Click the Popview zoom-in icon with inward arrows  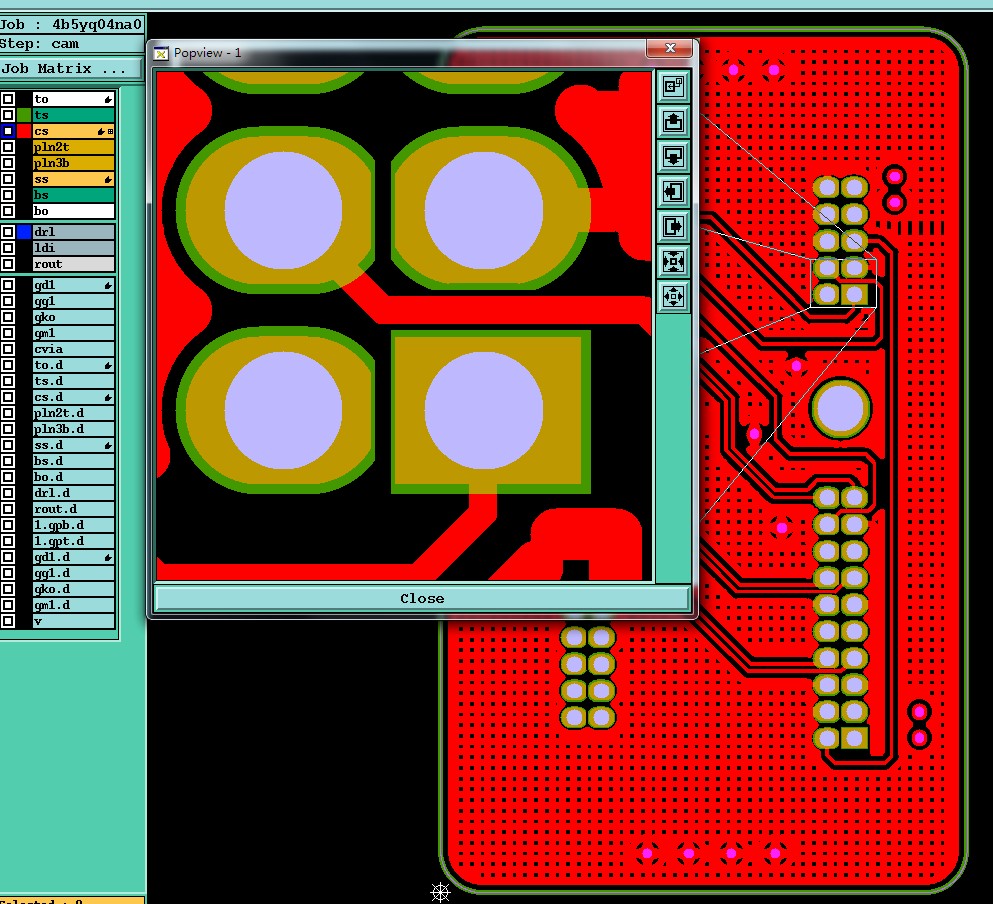point(673,261)
